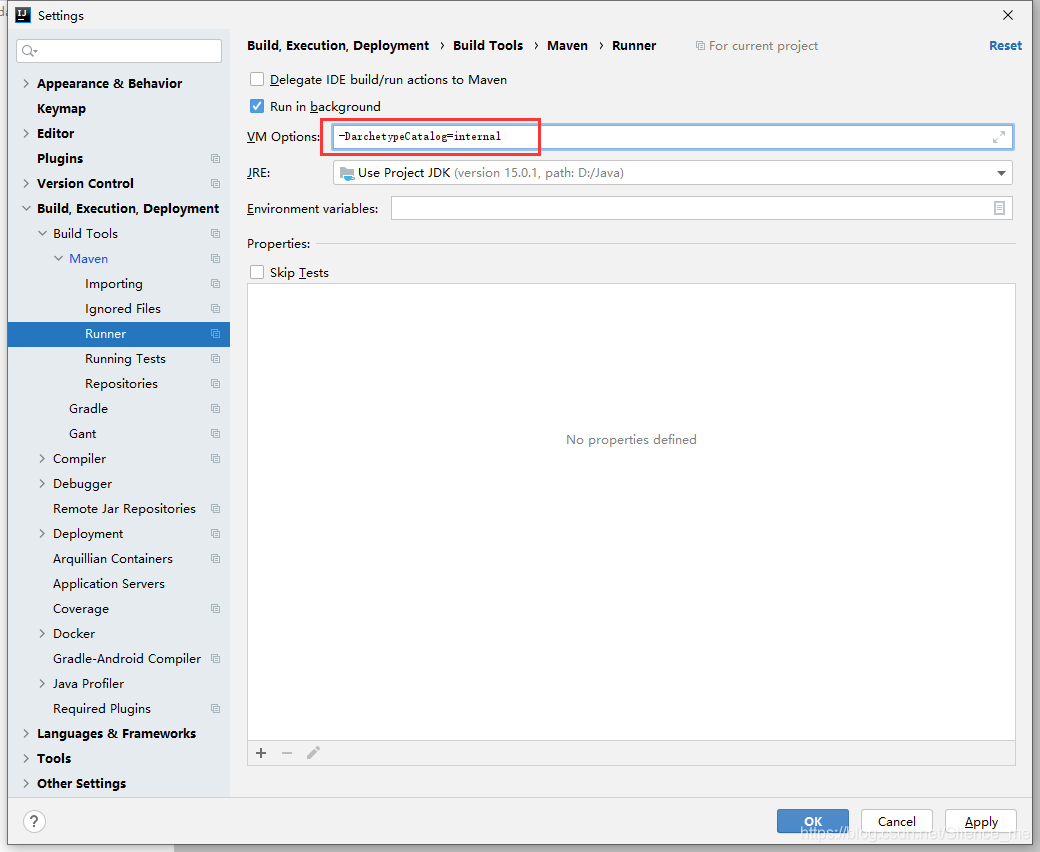Viewport: 1040px width, 852px height.
Task: Open the help question mark button
Action: tap(34, 821)
